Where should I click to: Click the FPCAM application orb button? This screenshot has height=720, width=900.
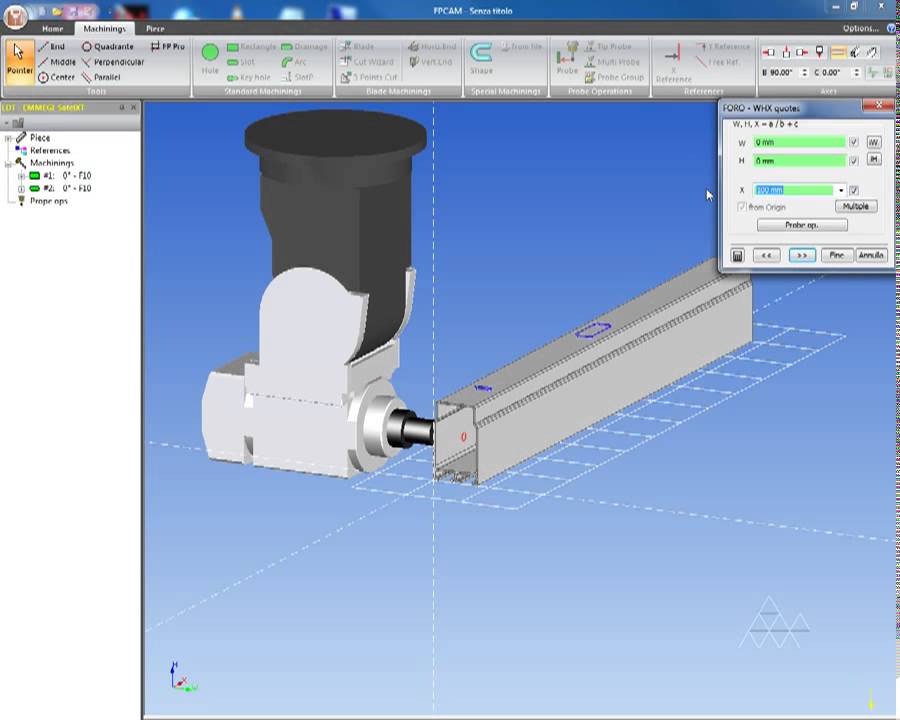15,17
